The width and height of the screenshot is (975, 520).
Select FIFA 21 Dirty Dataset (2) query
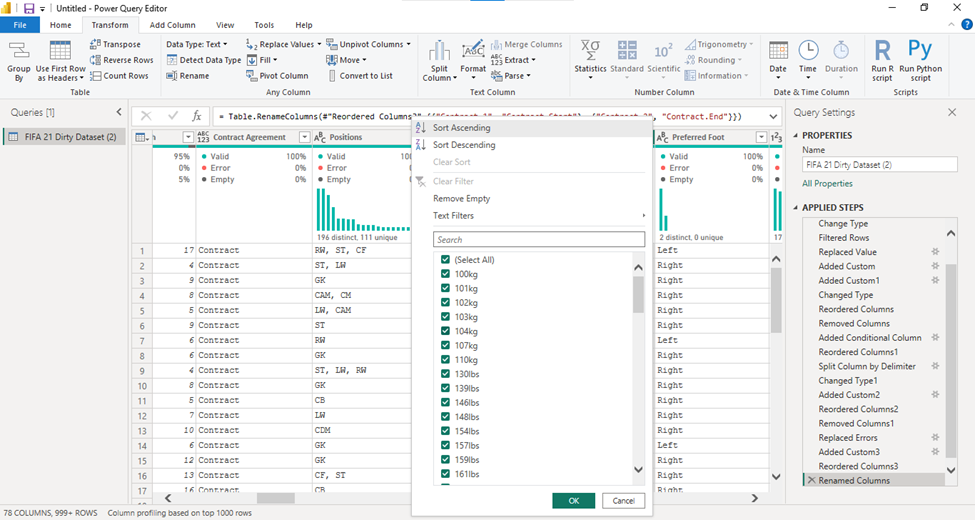pyautogui.click(x=64, y=137)
